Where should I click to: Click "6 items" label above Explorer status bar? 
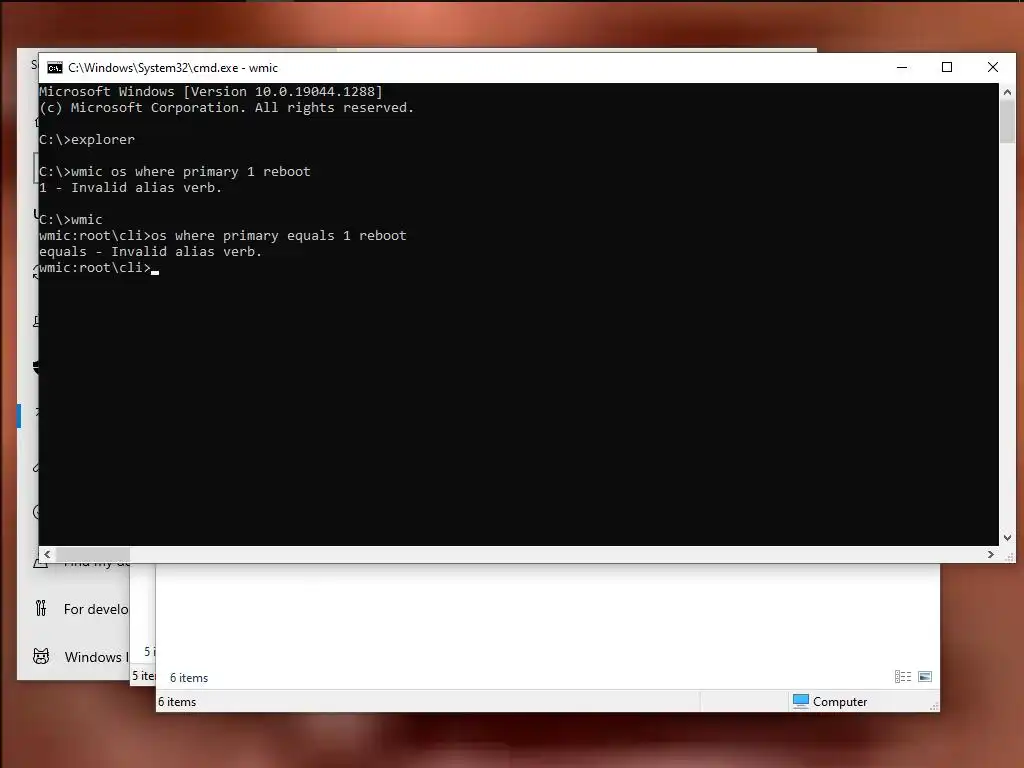(x=189, y=678)
